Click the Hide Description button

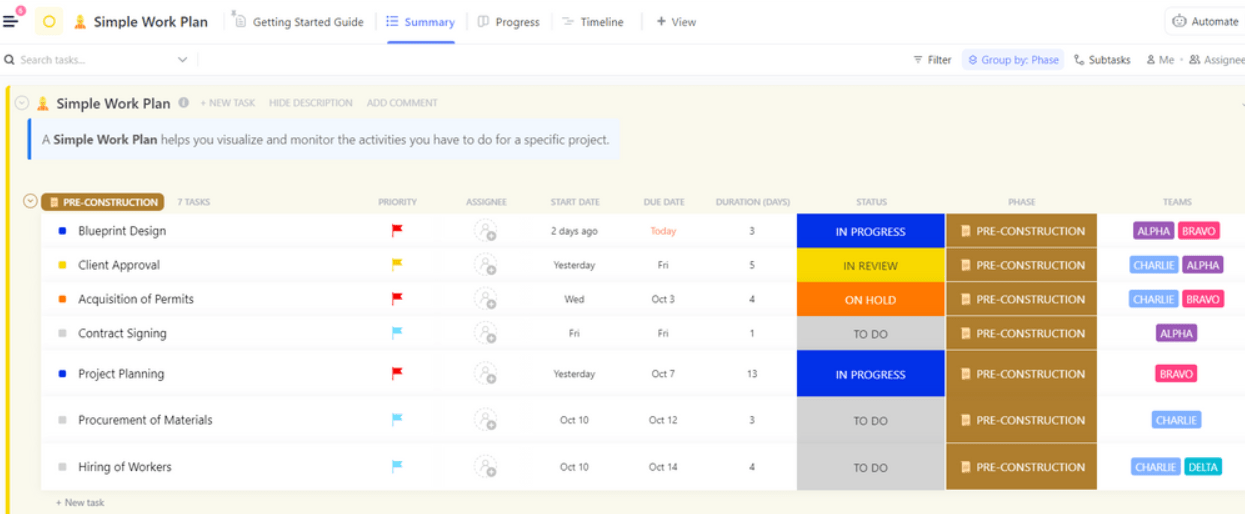310,103
